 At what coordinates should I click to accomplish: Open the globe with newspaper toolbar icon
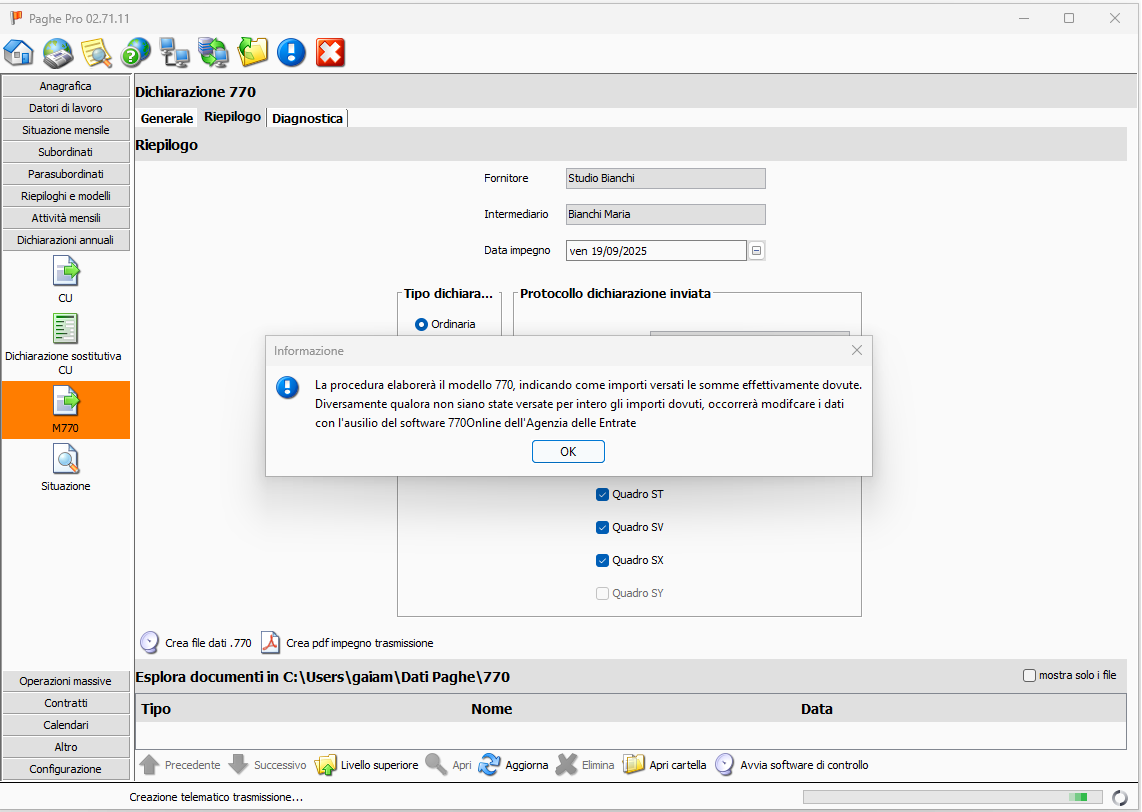tap(58, 52)
